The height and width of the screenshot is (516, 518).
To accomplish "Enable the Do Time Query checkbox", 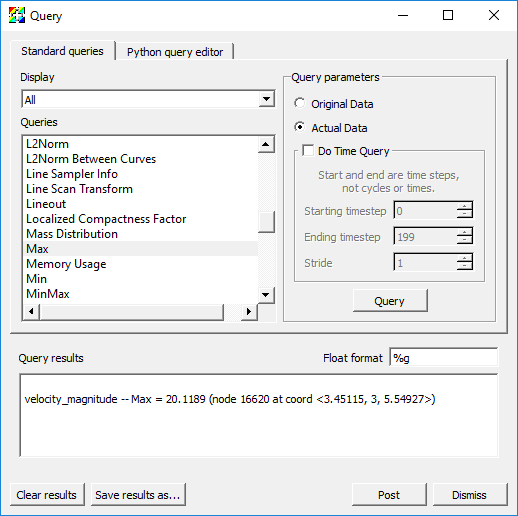I will tap(308, 151).
